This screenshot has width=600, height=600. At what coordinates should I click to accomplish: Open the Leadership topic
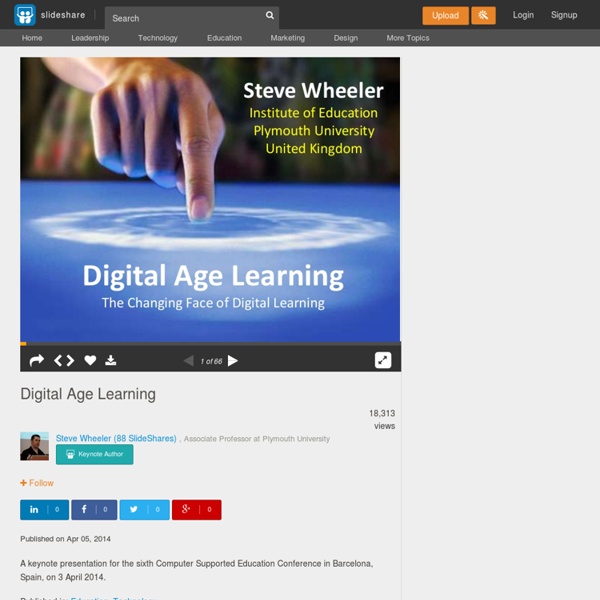pos(90,38)
